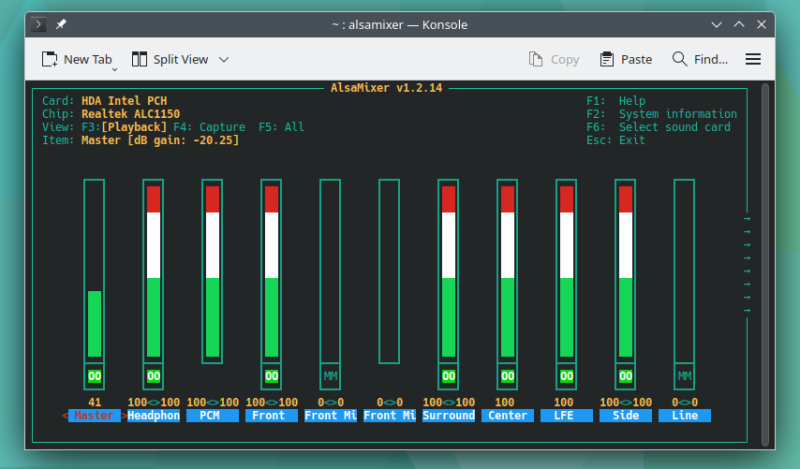The height and width of the screenshot is (469, 800).
Task: Click the Center volume bar
Action: (508, 270)
